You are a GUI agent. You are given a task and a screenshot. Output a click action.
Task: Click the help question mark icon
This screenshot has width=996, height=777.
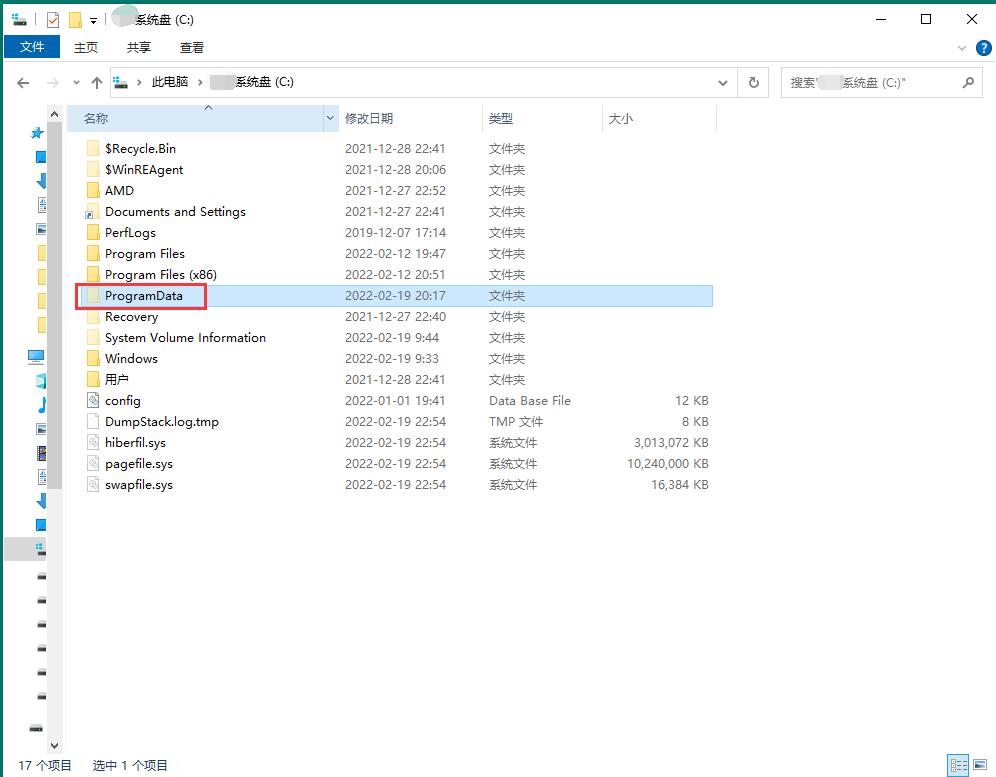(x=983, y=47)
